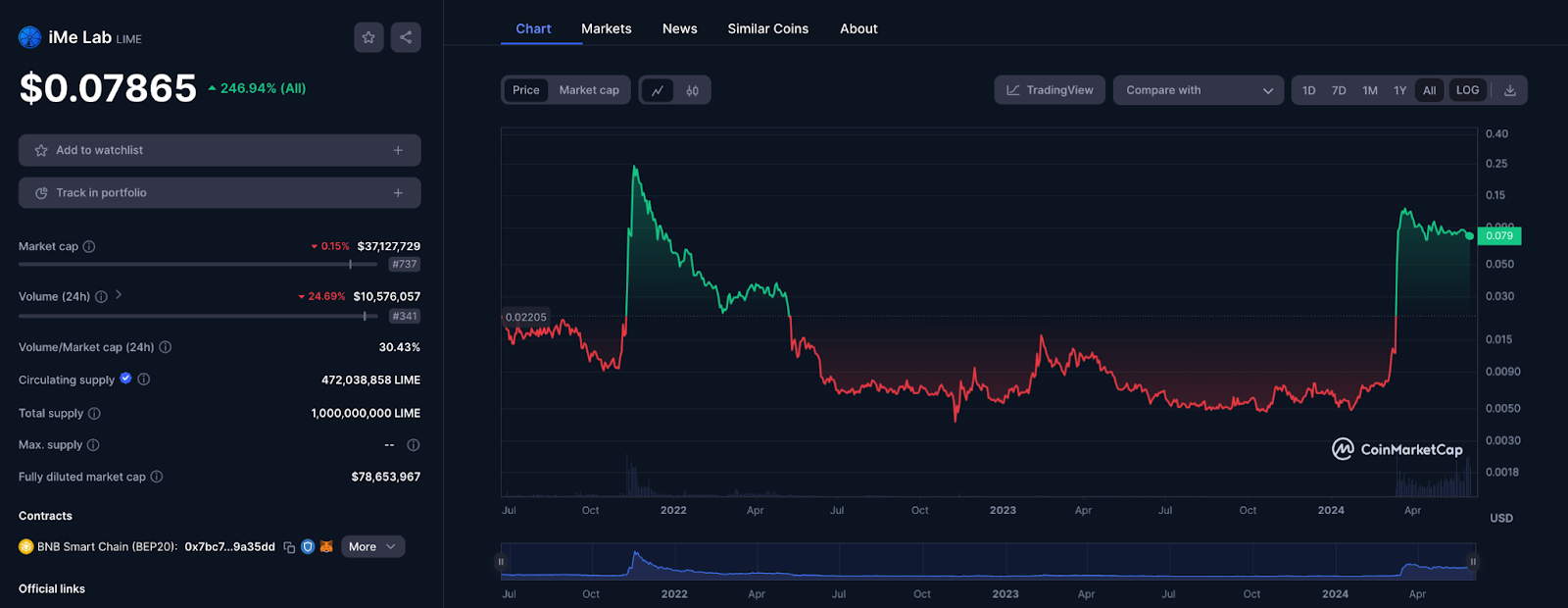Open the share icon button
Screen dimensions: 1568x608
[x=406, y=37]
